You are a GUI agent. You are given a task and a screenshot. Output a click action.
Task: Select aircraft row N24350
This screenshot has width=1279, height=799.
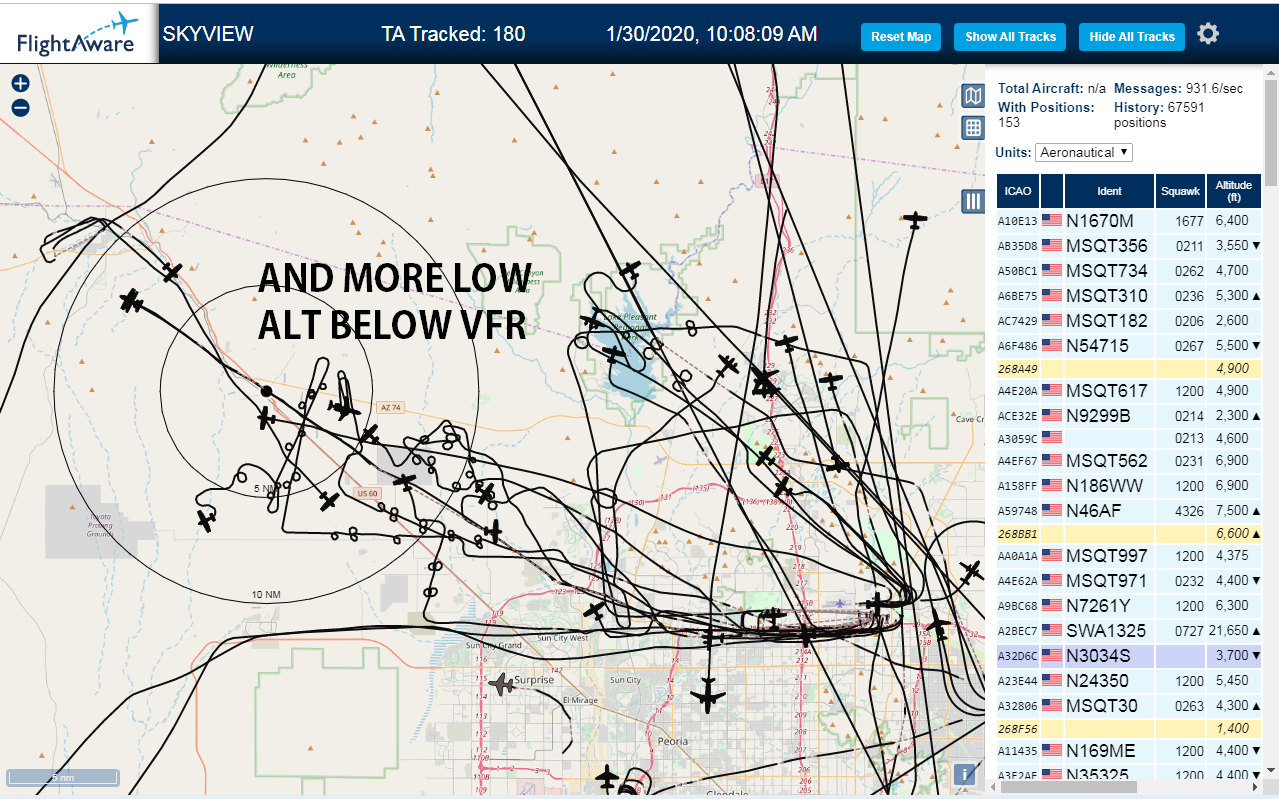1129,681
